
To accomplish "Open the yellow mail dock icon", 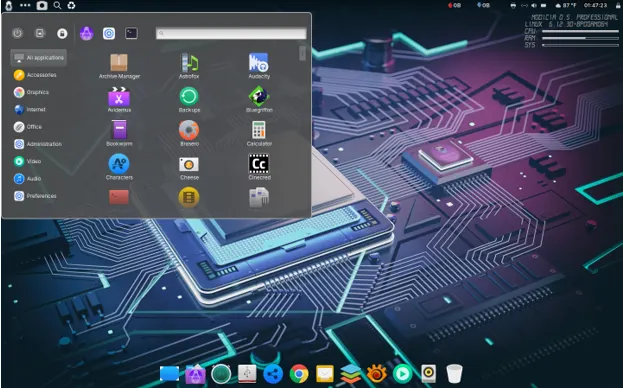I will click(325, 374).
